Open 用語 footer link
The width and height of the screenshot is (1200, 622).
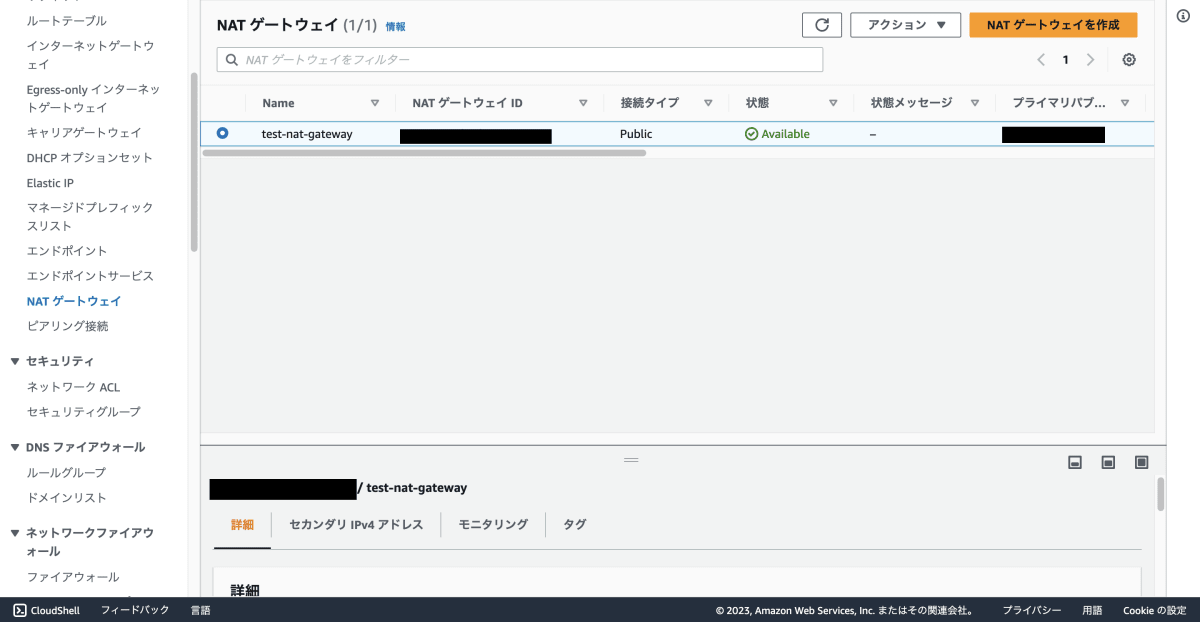pyautogui.click(x=1092, y=610)
